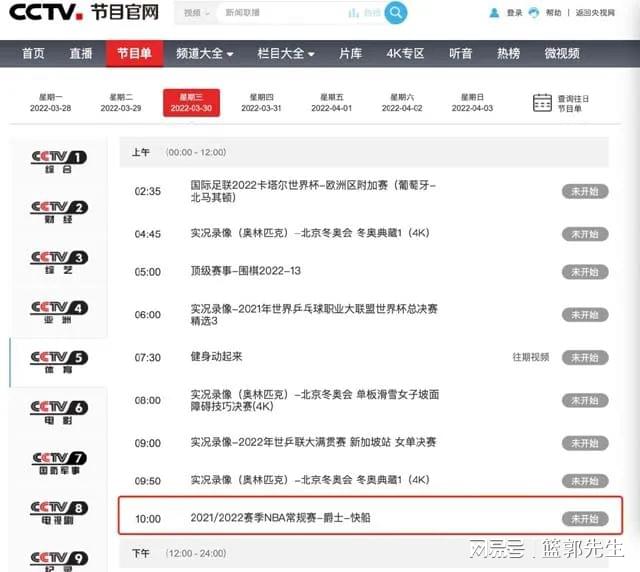Open the 热榜 nav item

point(508,53)
